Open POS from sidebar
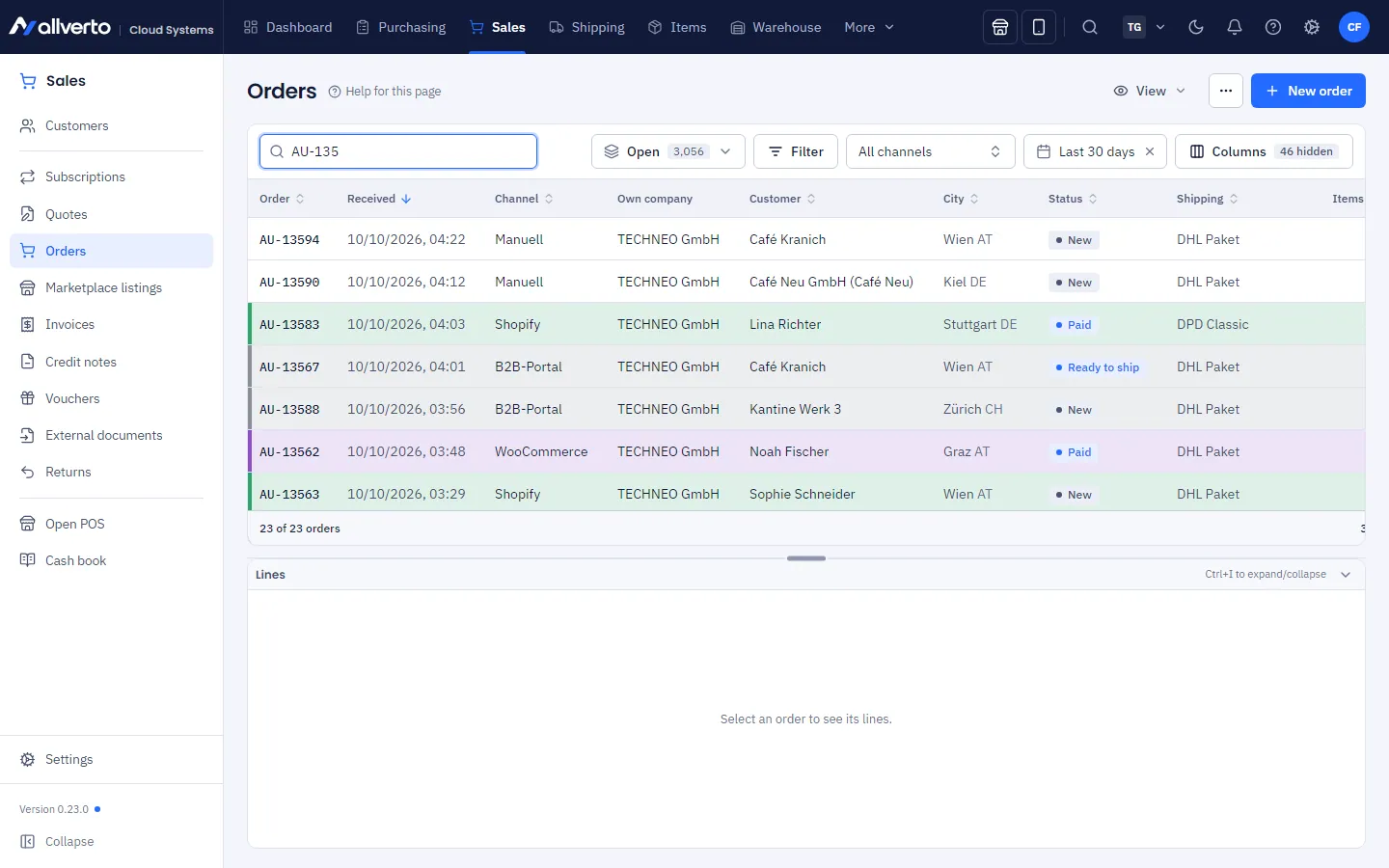The image size is (1389, 868). pos(111,524)
